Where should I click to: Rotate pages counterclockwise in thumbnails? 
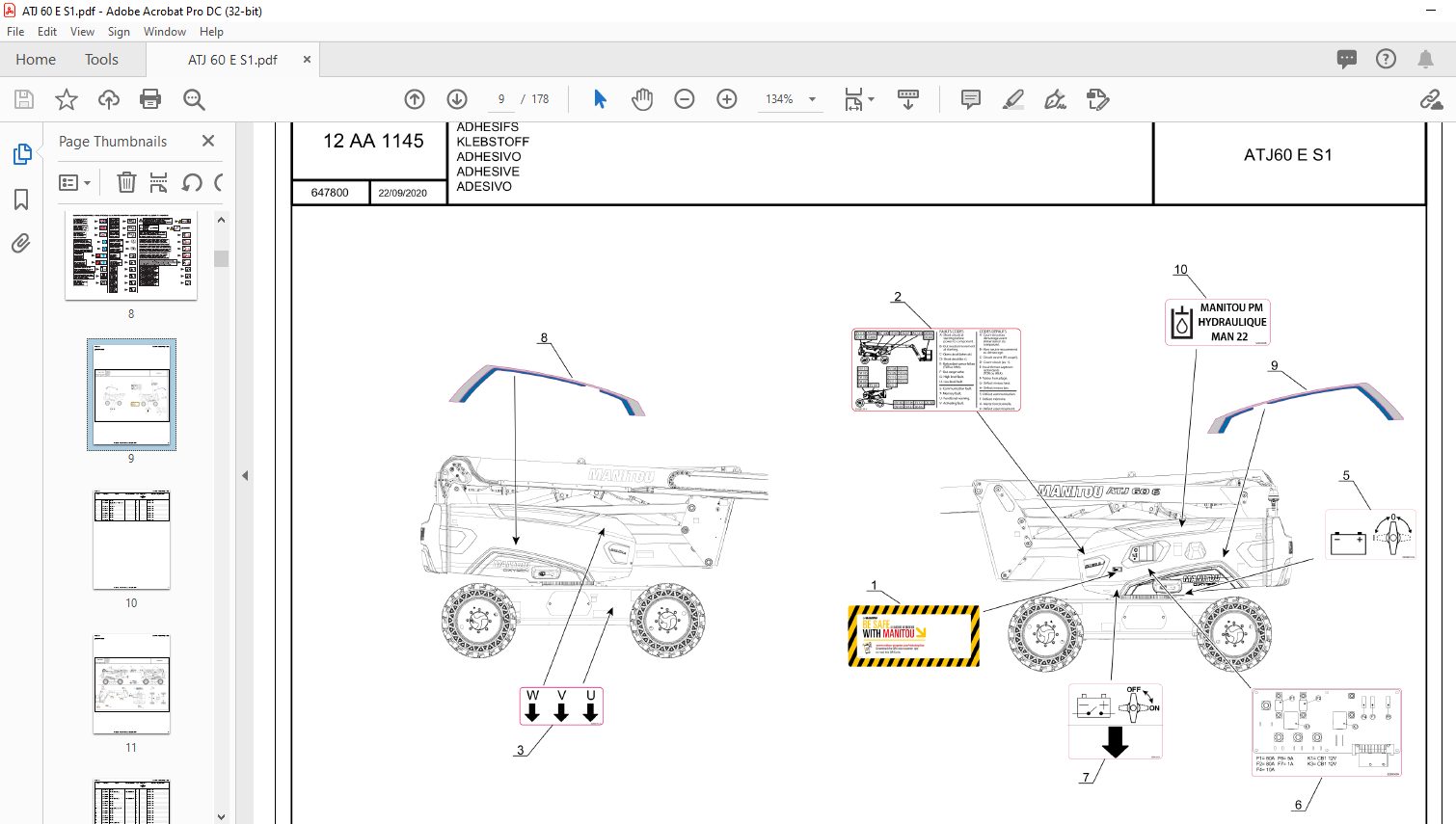pos(192,182)
